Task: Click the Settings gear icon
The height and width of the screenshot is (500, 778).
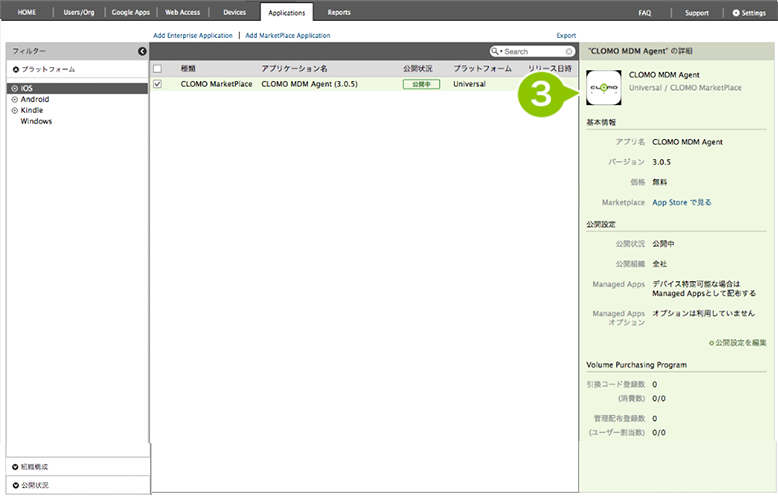Action: (x=736, y=13)
